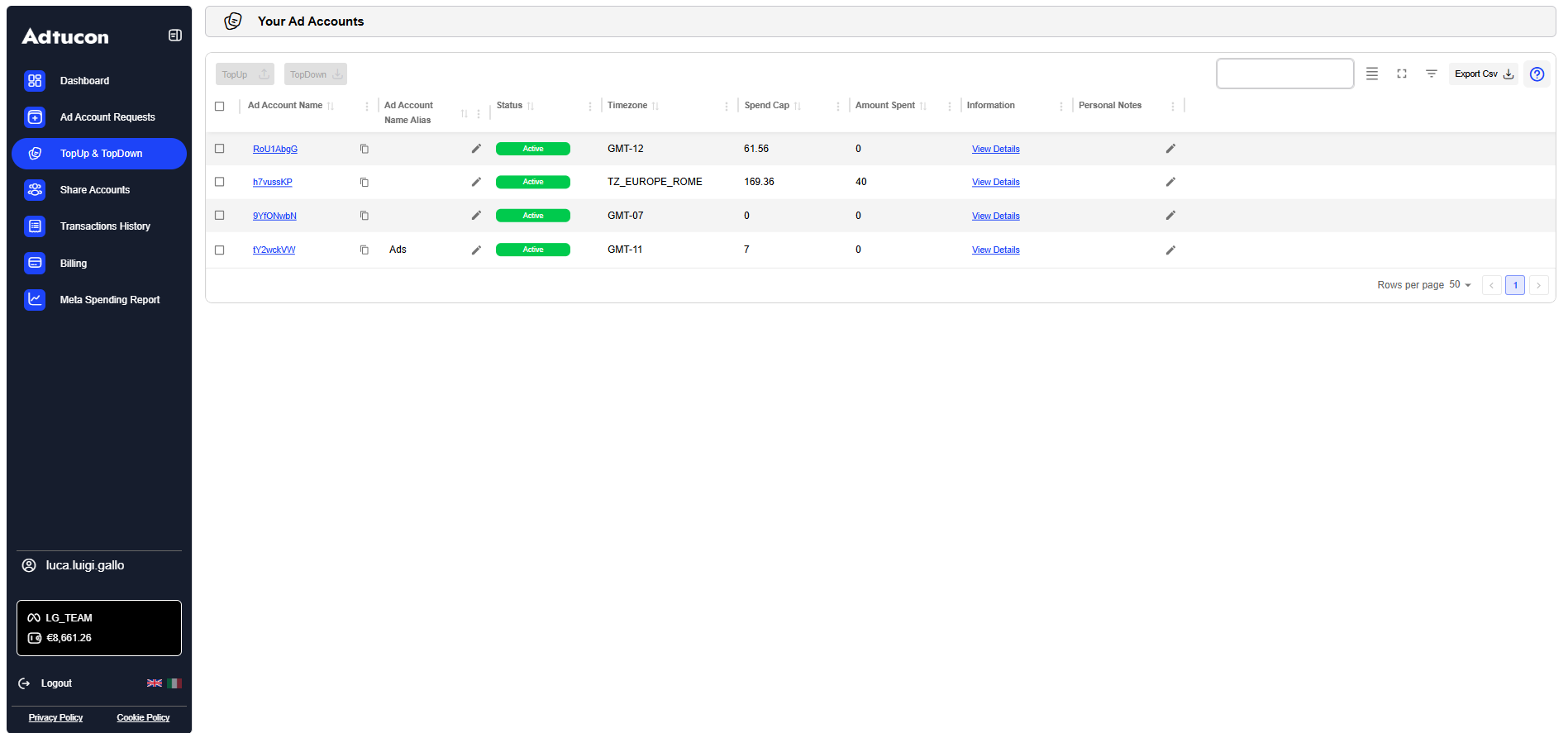Go to Transactions History

click(x=105, y=226)
